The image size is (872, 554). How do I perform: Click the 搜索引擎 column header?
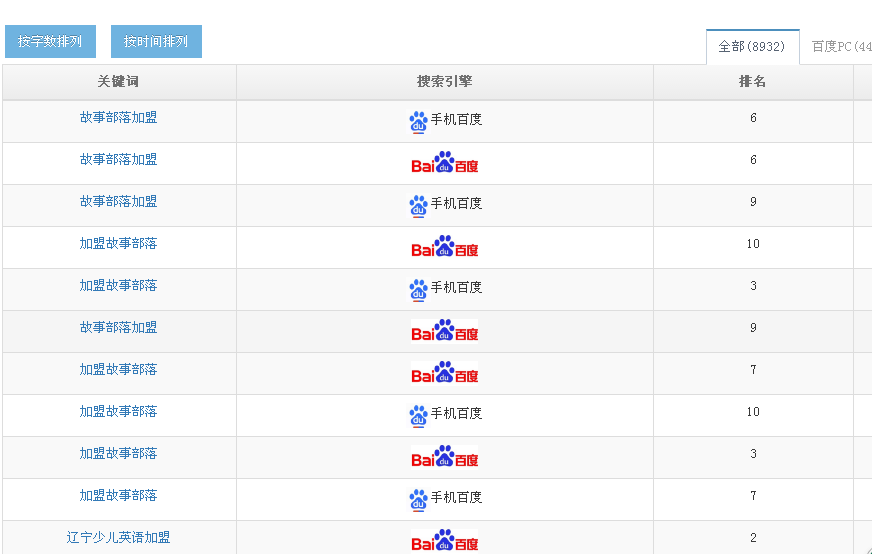coord(445,82)
